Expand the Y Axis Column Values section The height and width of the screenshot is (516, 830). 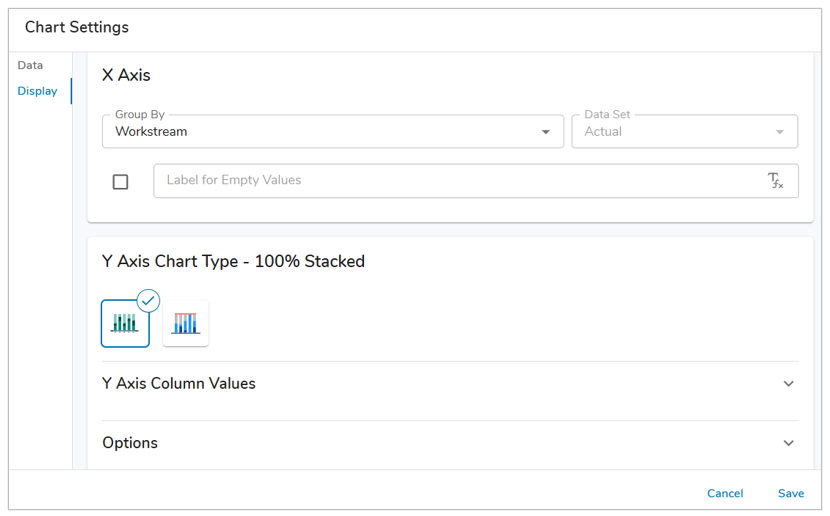(179, 384)
